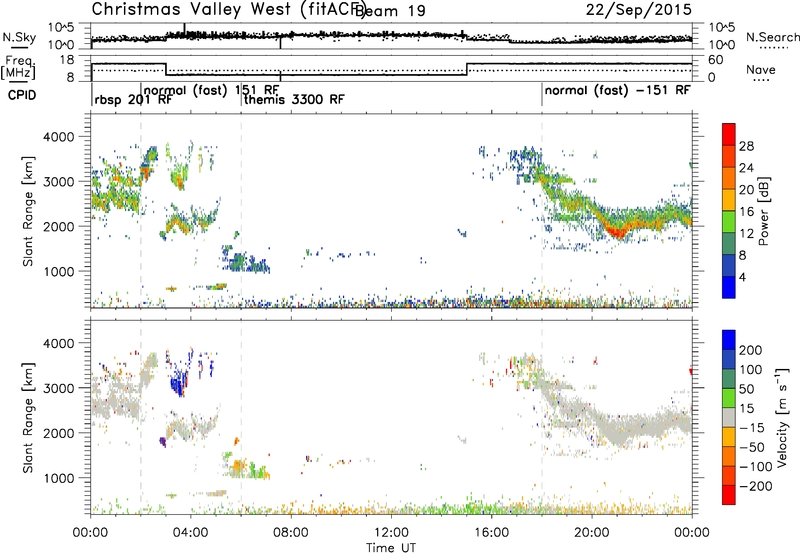800x554 pixels.
Task: Choose the 15–50 light green velocity segment
Action: click(729, 398)
